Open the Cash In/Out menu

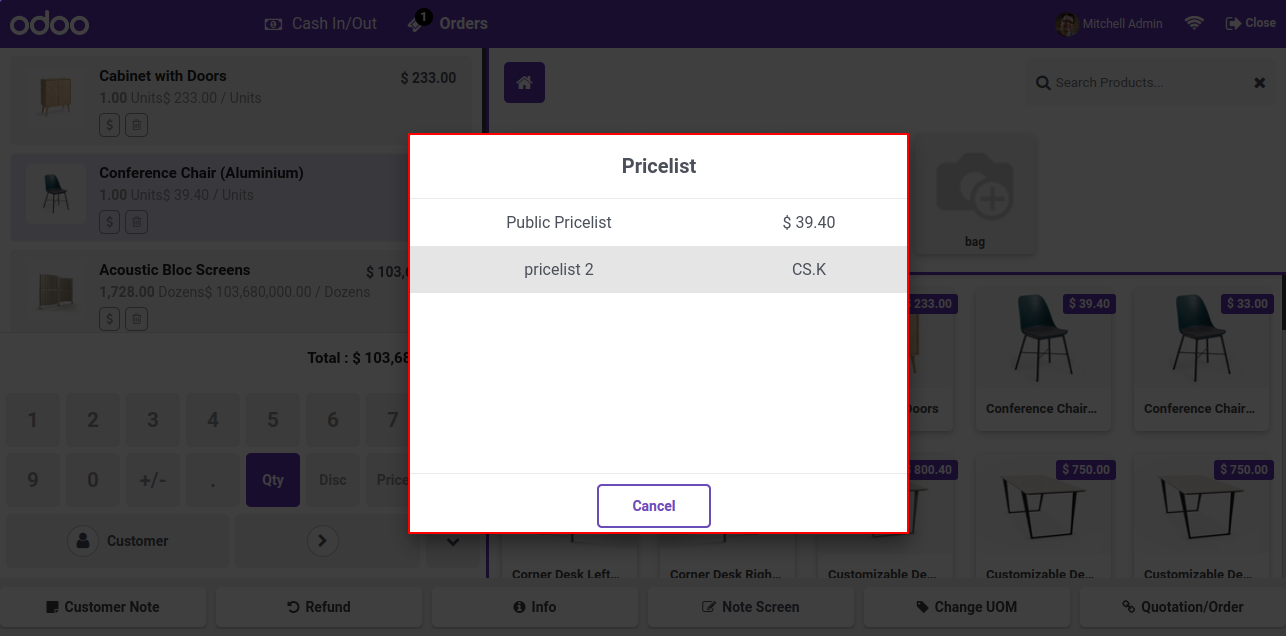(x=321, y=23)
